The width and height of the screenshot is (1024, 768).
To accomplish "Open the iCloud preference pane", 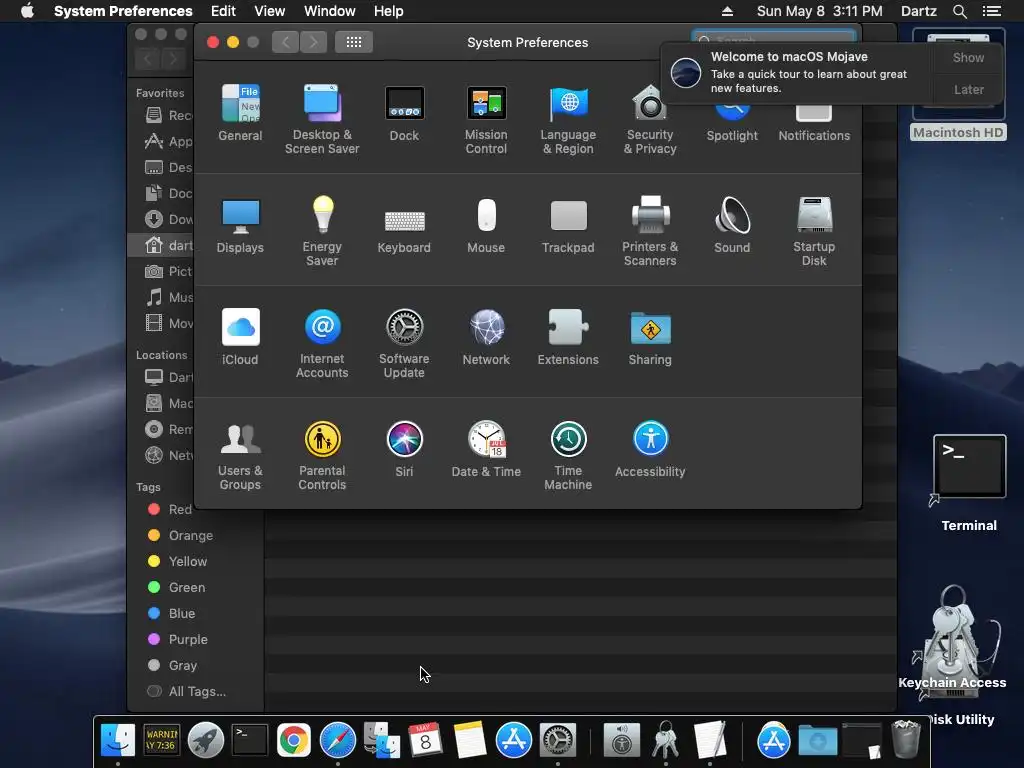I will point(240,337).
